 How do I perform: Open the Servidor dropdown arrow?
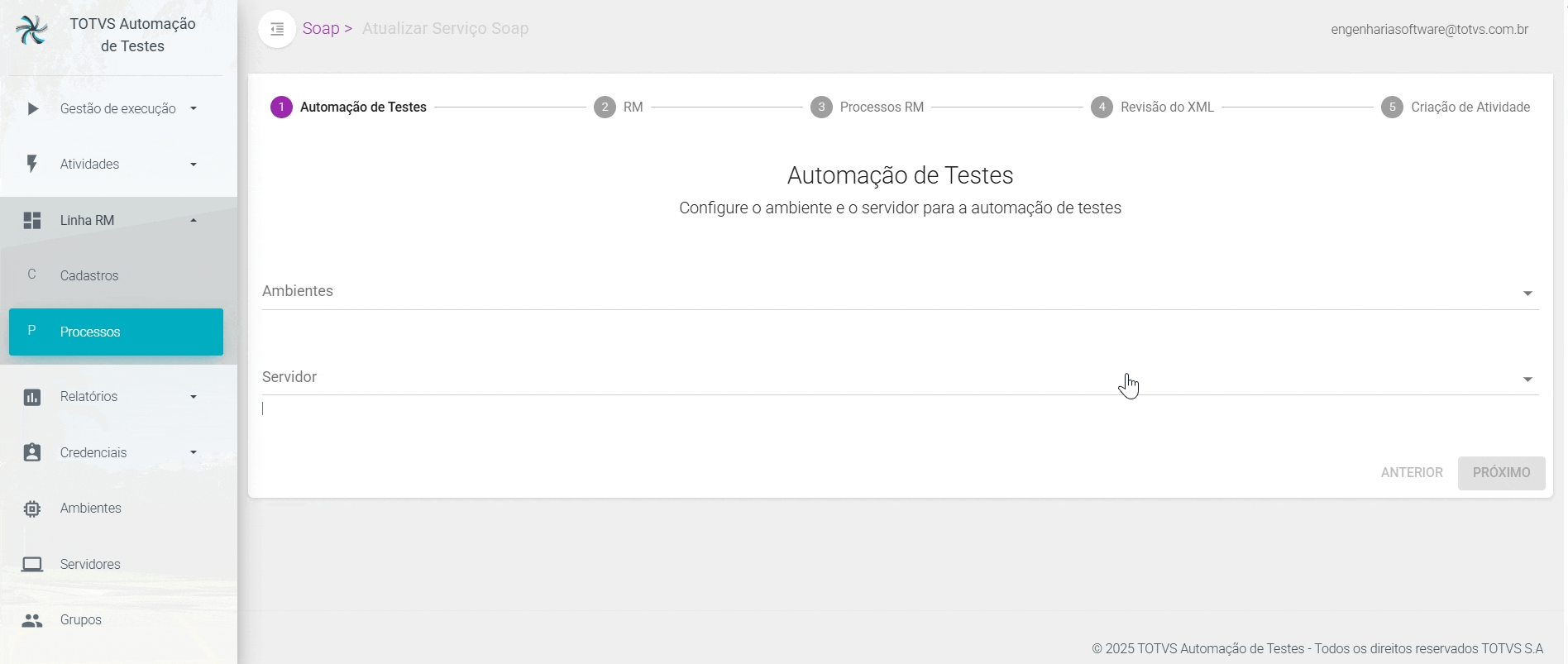pos(1527,380)
